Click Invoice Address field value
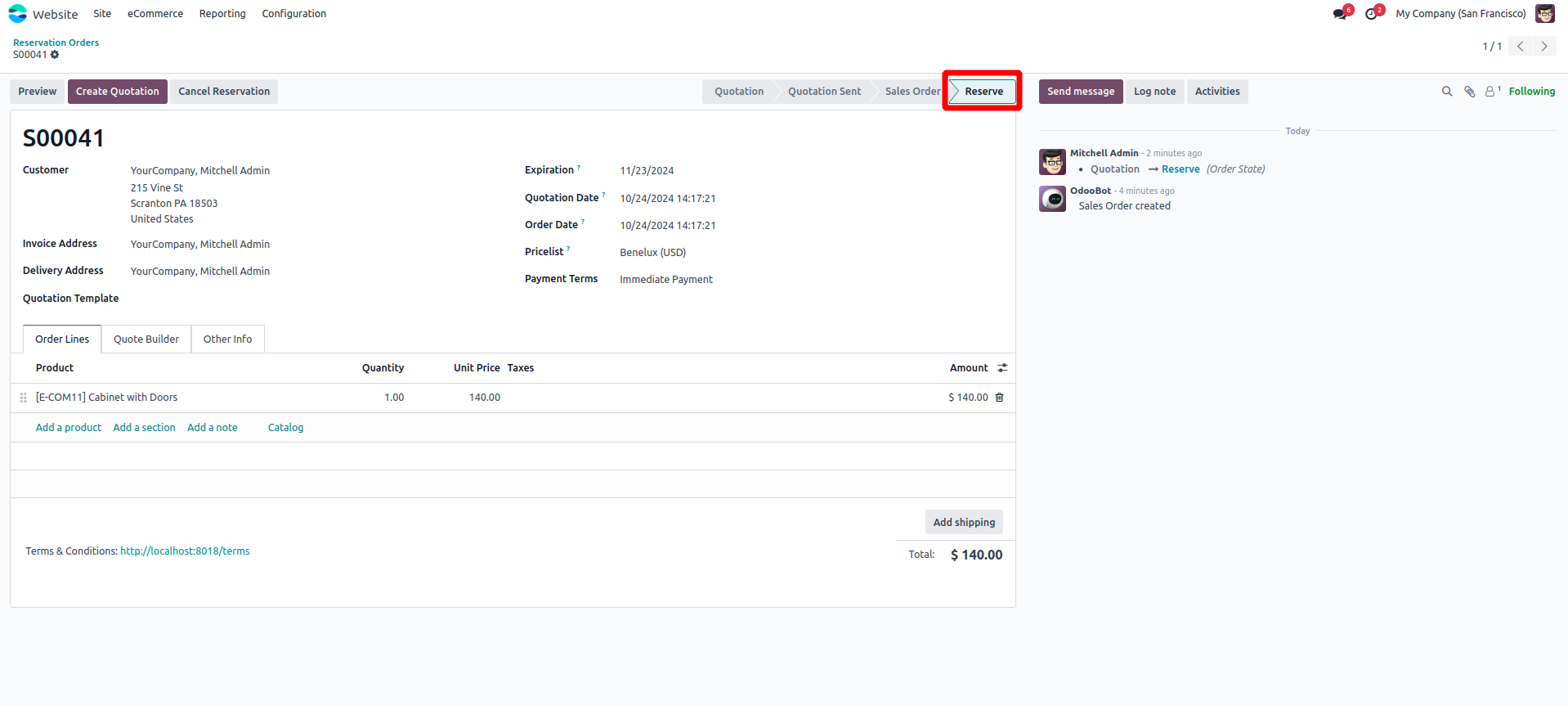Viewport: 1568px width, 706px height. (200, 245)
